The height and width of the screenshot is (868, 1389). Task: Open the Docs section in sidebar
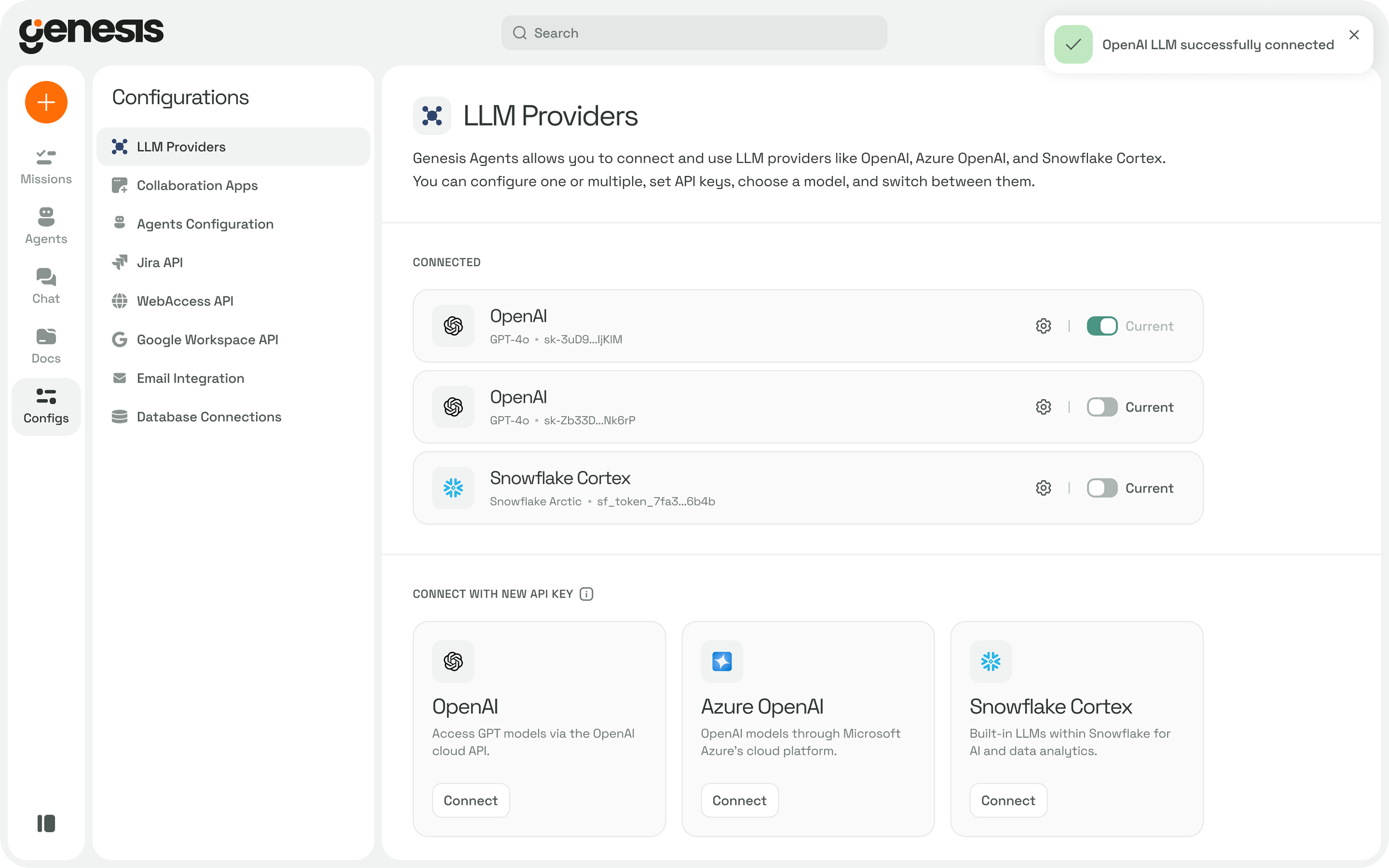tap(46, 346)
